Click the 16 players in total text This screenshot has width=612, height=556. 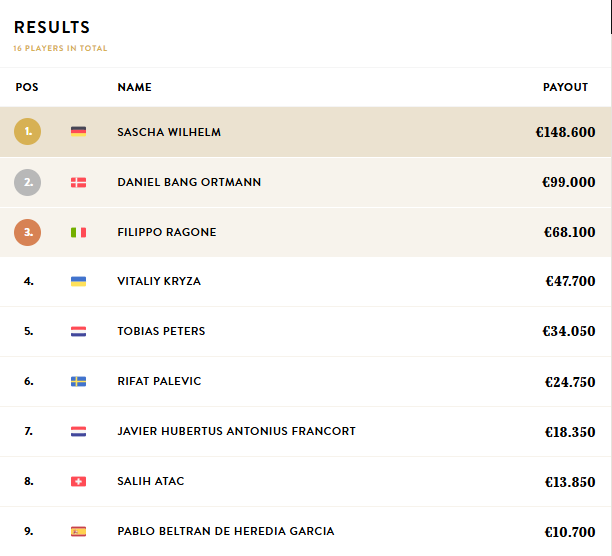point(60,48)
